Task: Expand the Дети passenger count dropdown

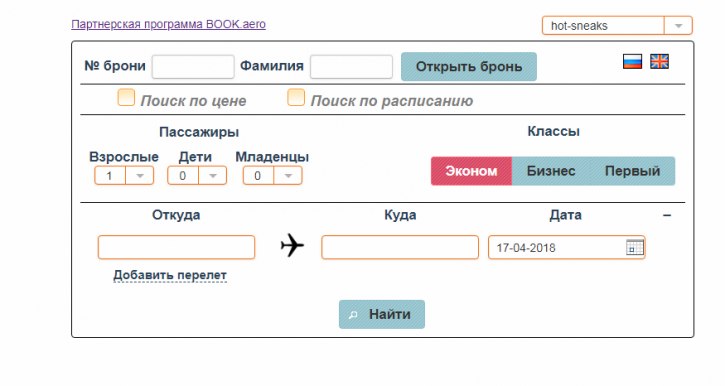Action: click(x=213, y=176)
